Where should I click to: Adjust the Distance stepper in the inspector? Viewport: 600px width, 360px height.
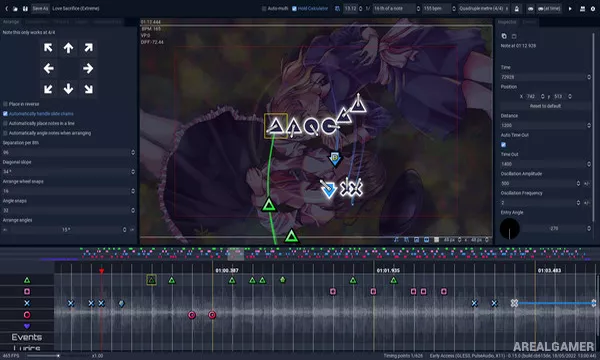[x=589, y=125]
